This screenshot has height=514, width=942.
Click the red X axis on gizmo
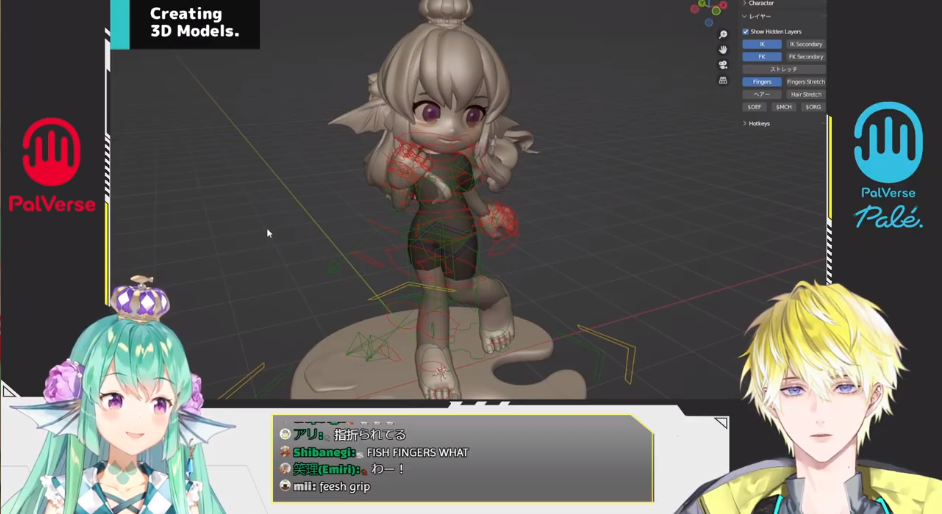pyautogui.click(x=723, y=5)
